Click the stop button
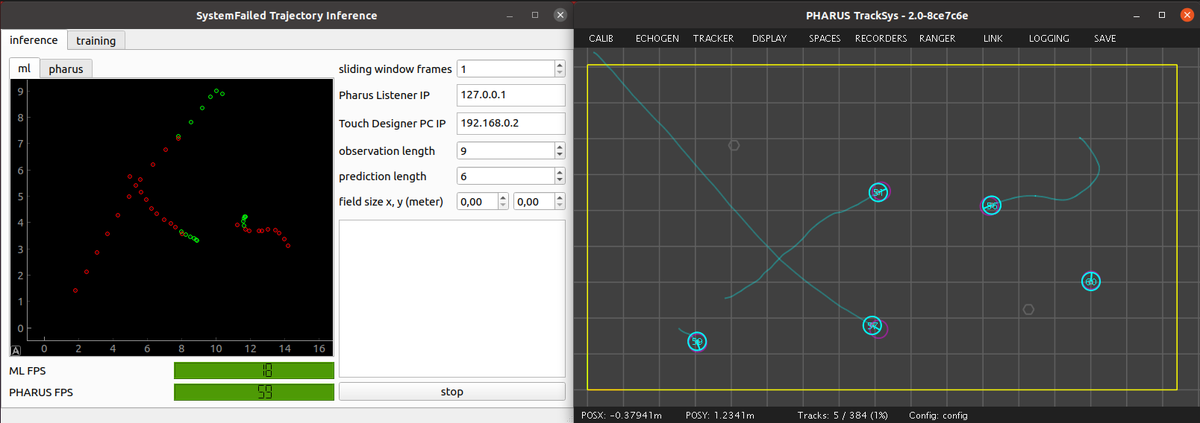Image resolution: width=1200 pixels, height=423 pixels. (x=452, y=391)
